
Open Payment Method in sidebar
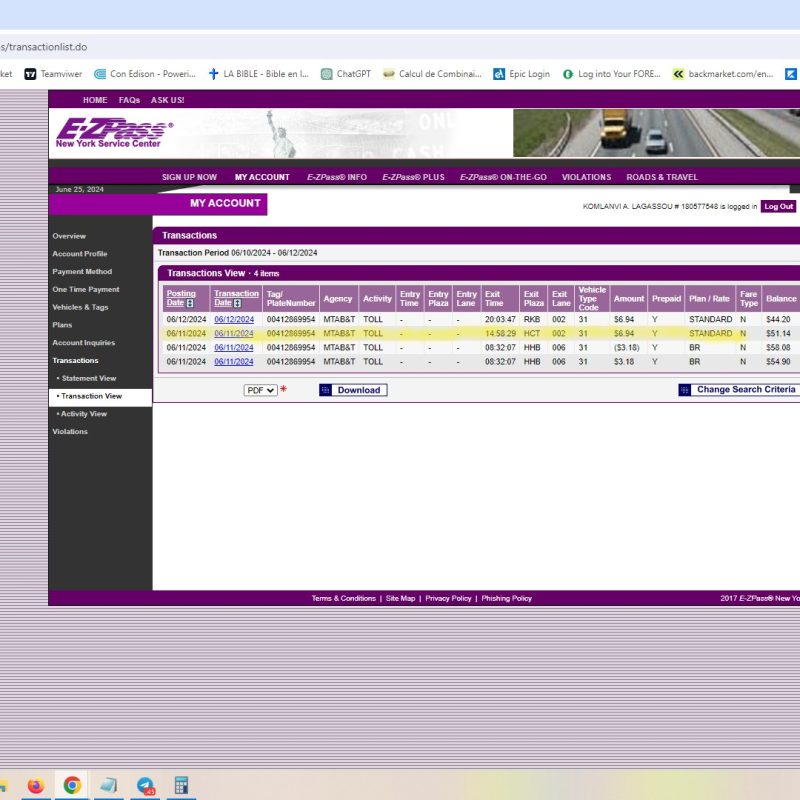click(x=82, y=271)
